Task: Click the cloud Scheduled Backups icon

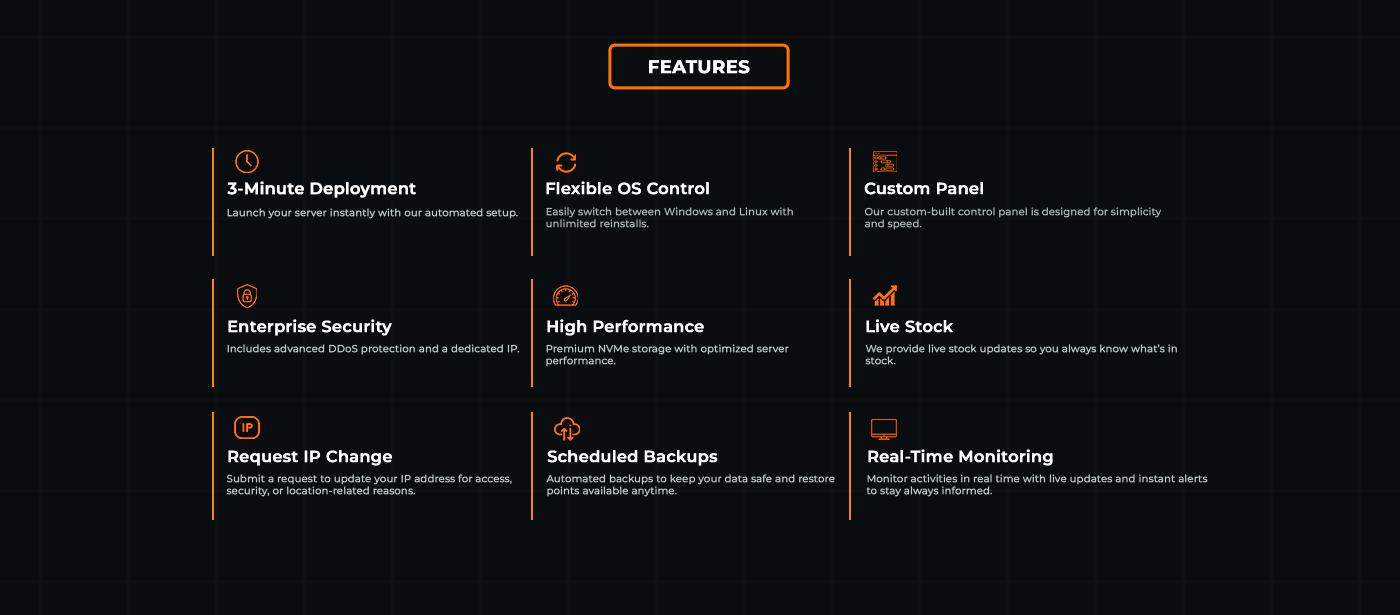Action: click(567, 429)
